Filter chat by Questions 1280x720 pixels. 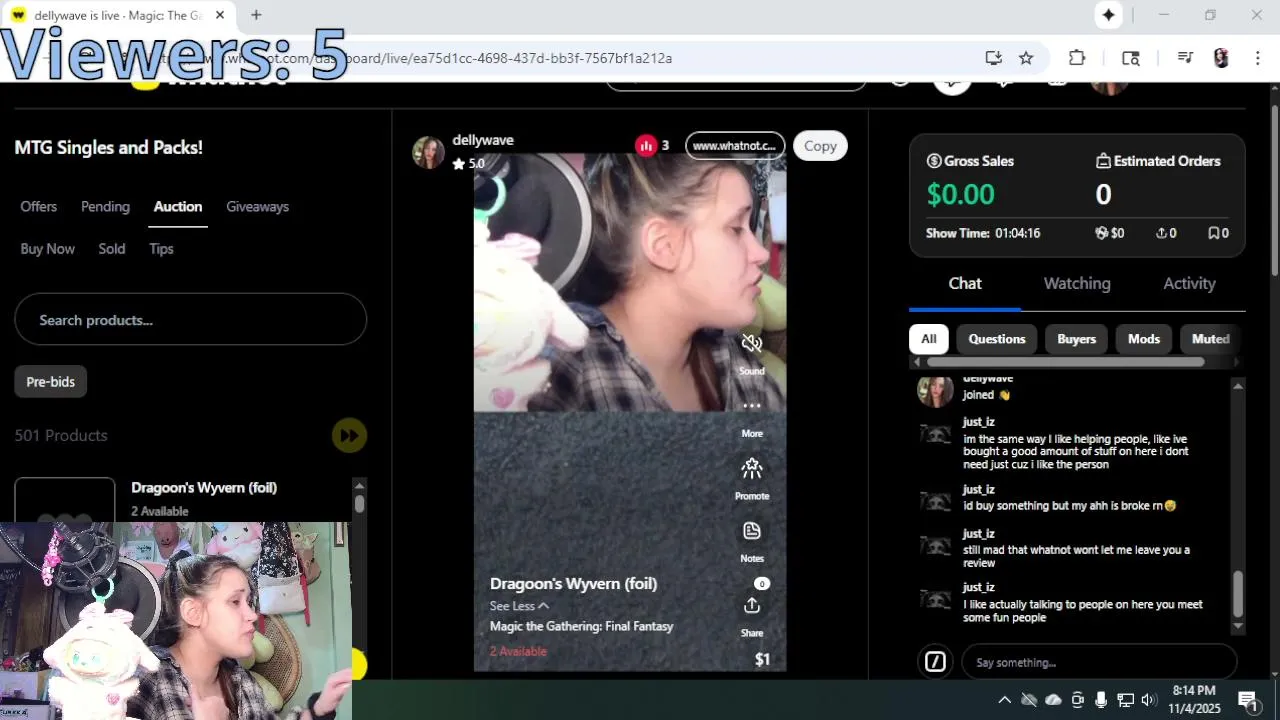(997, 339)
